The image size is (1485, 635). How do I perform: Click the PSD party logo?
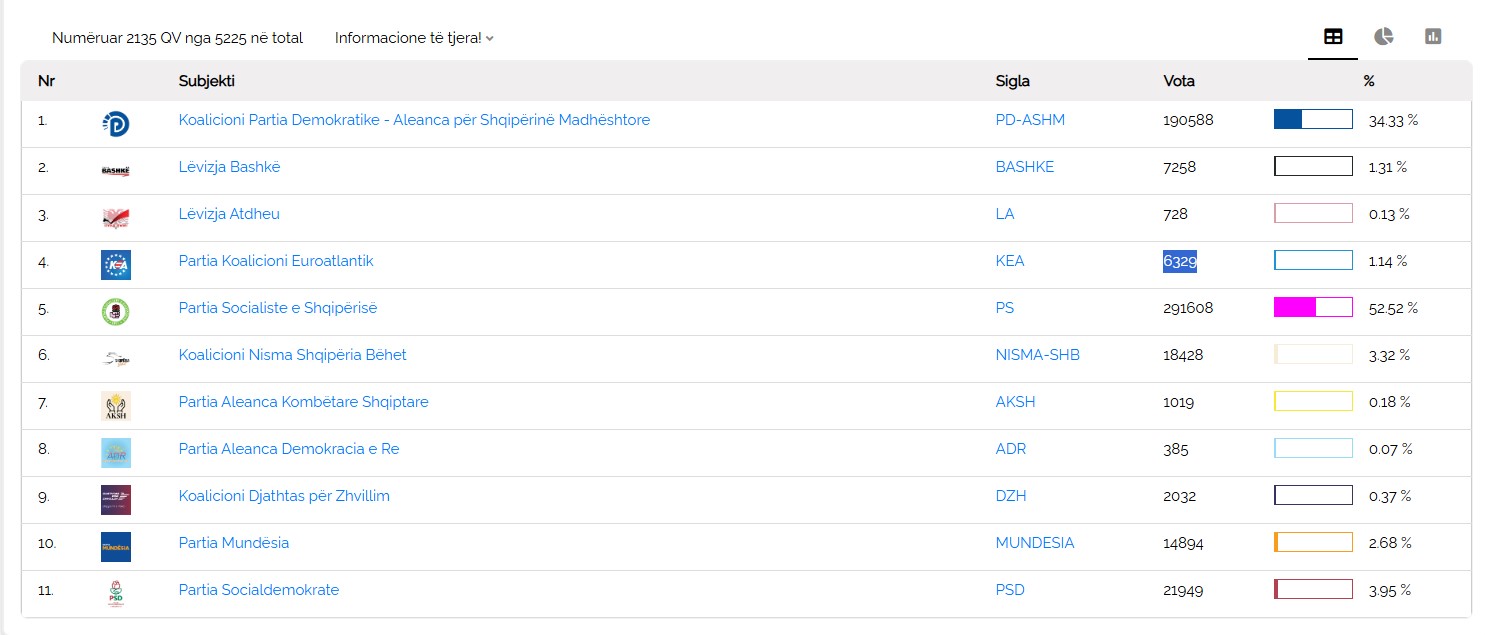tap(116, 594)
